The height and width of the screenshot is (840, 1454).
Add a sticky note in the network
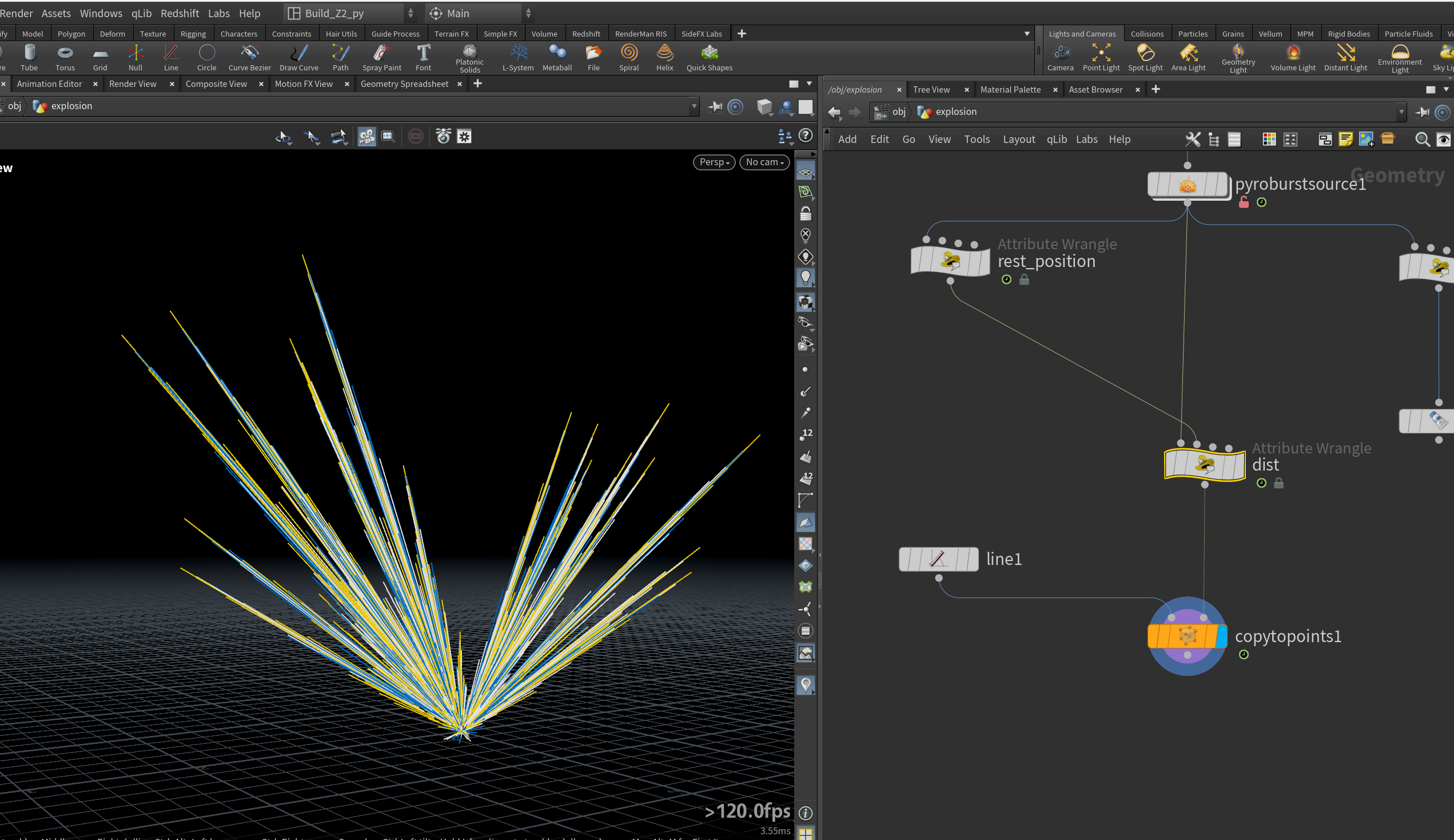point(1345,140)
